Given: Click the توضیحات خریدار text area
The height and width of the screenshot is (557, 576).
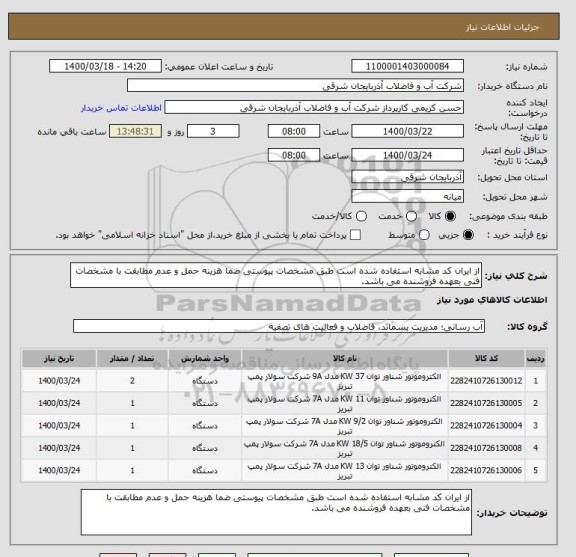Looking at the screenshot, I should click(276, 512).
